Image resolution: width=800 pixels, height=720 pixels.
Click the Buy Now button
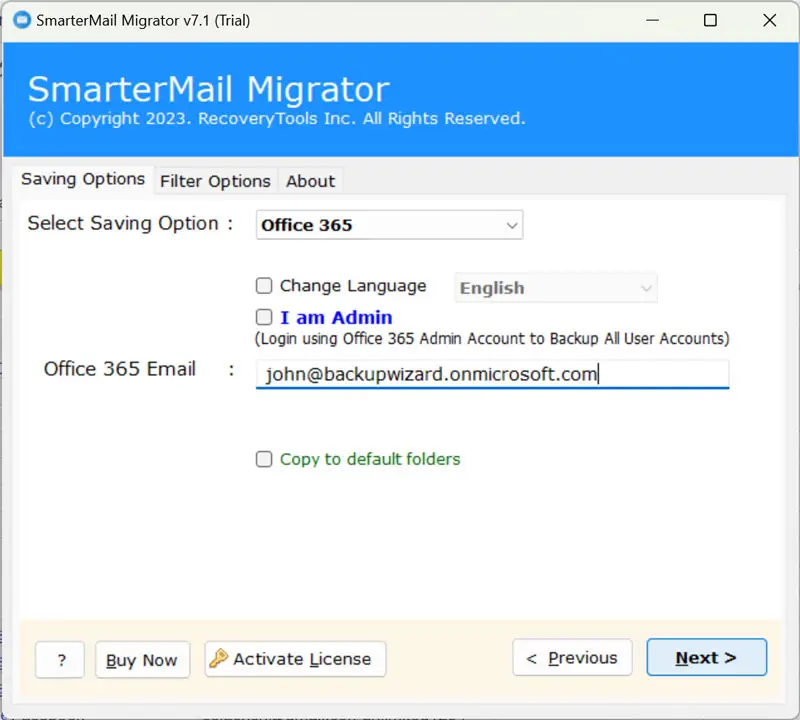(x=142, y=660)
